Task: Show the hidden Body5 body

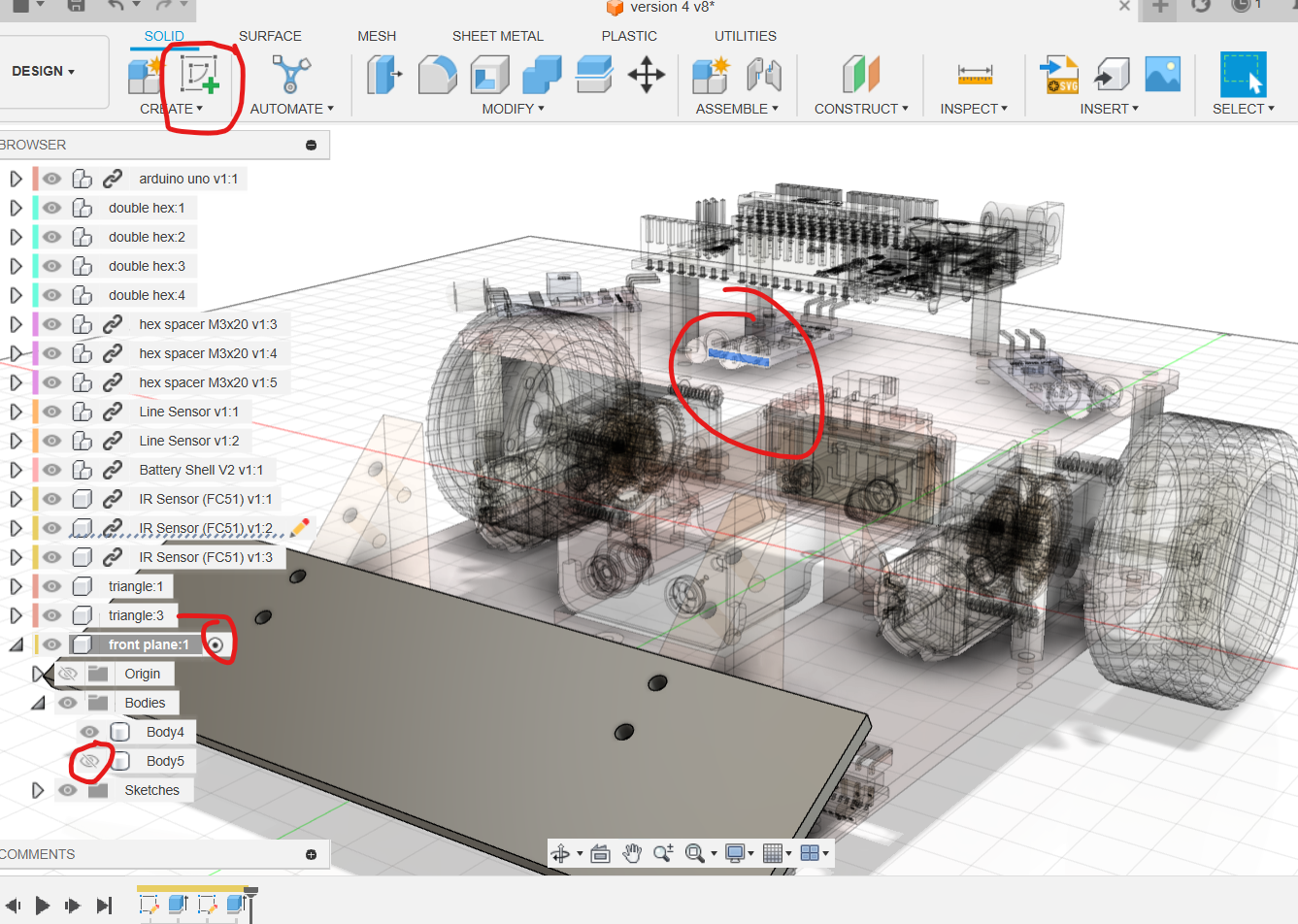Action: pos(90,761)
